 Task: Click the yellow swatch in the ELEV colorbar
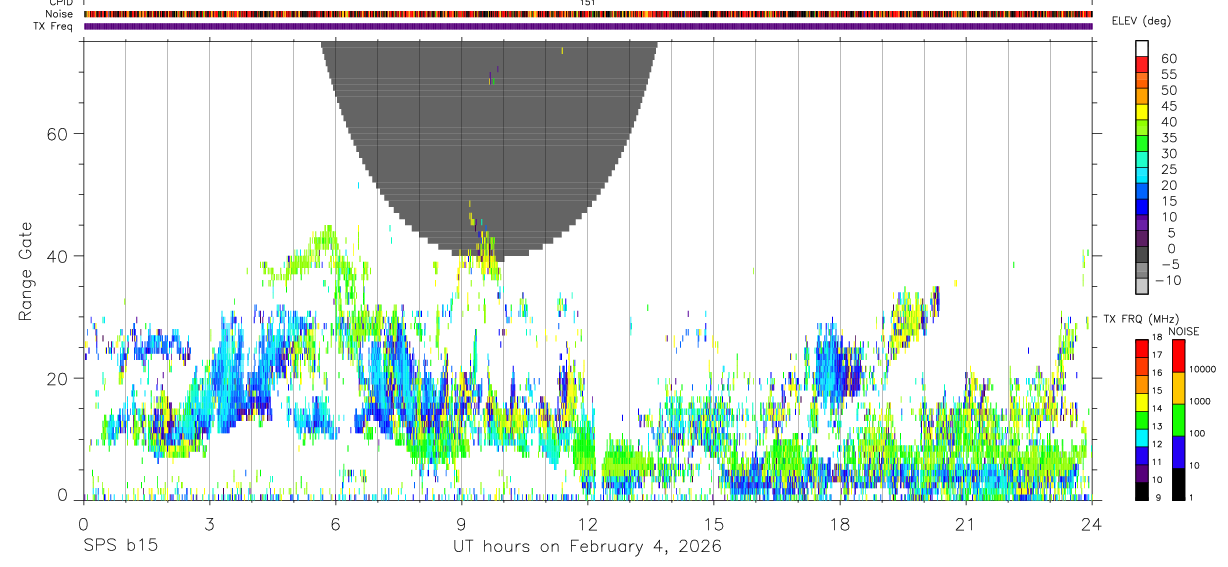(1142, 112)
